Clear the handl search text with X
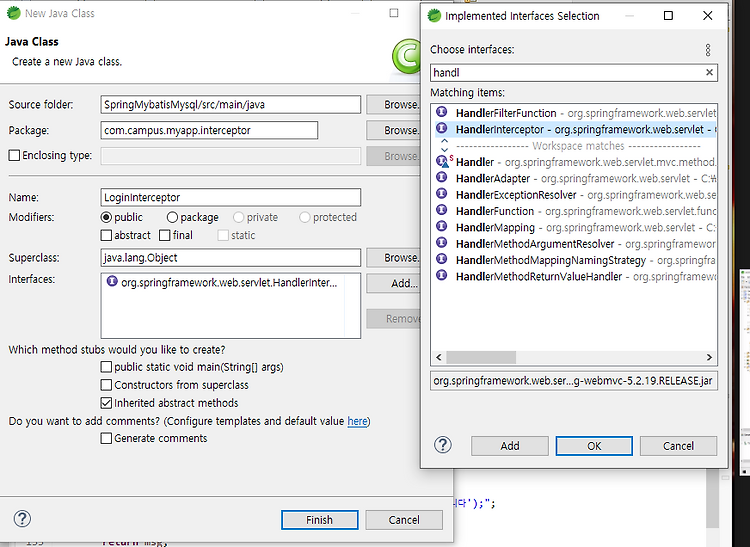750x547 pixels. click(x=709, y=72)
